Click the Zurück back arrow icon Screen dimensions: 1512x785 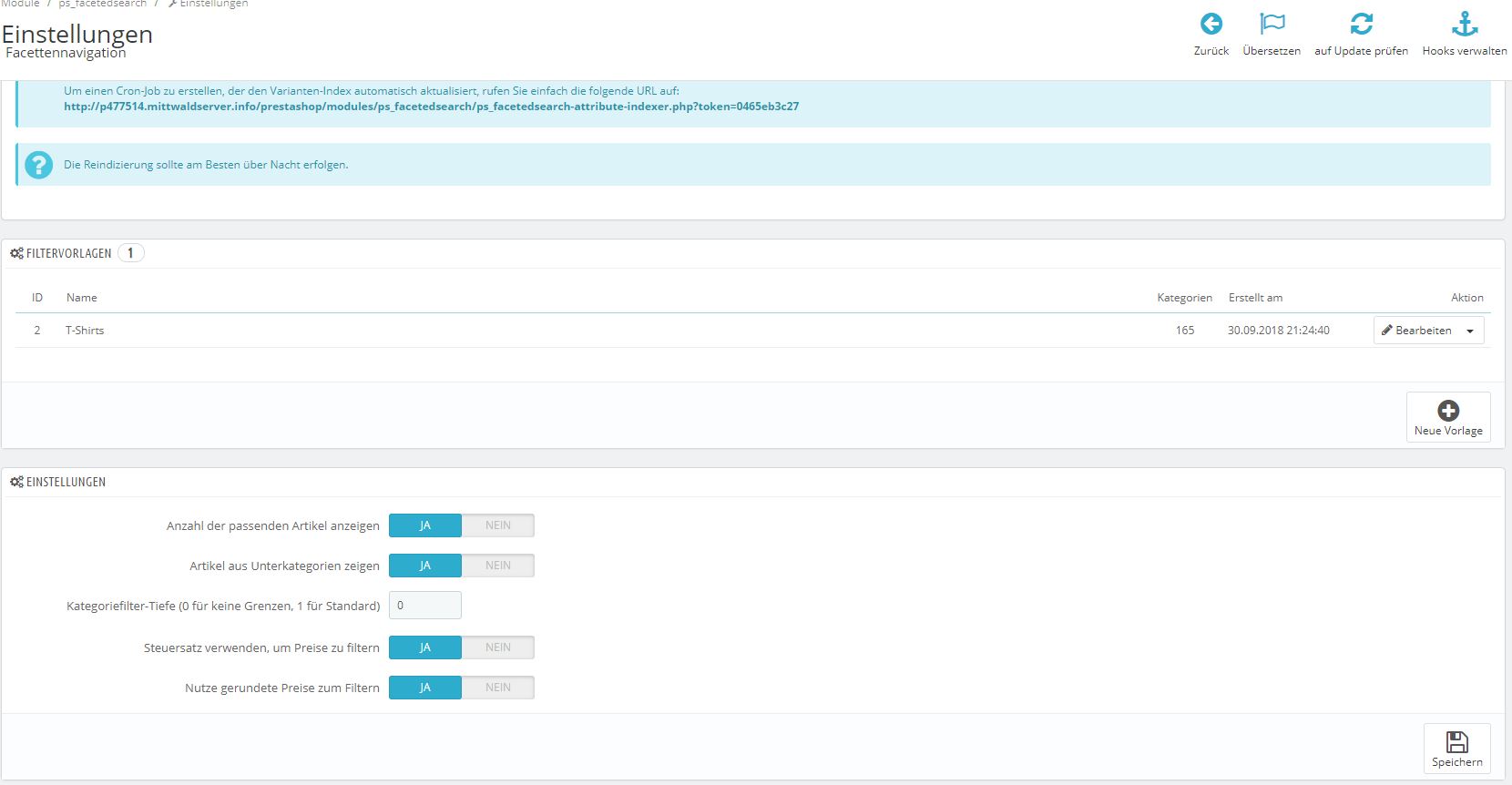coord(1211,24)
